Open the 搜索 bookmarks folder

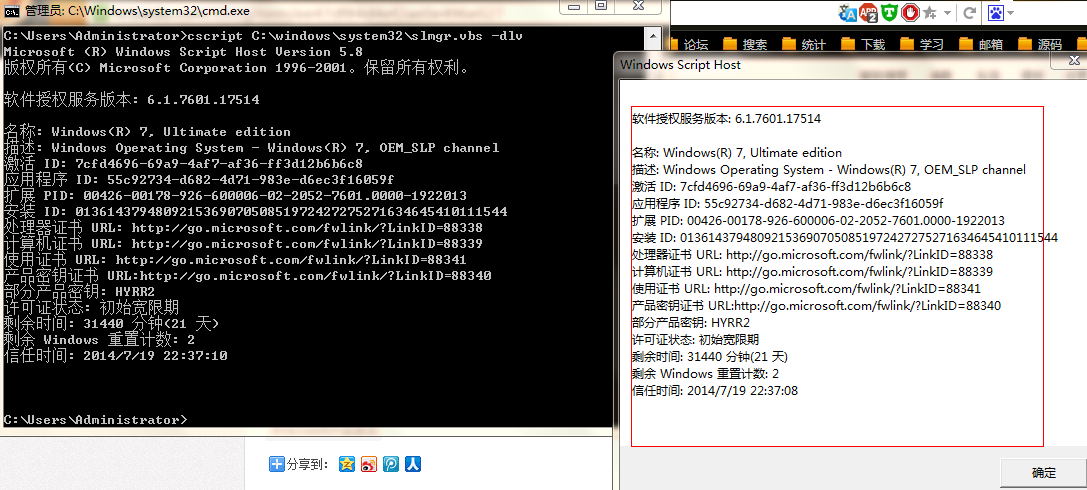[745, 44]
